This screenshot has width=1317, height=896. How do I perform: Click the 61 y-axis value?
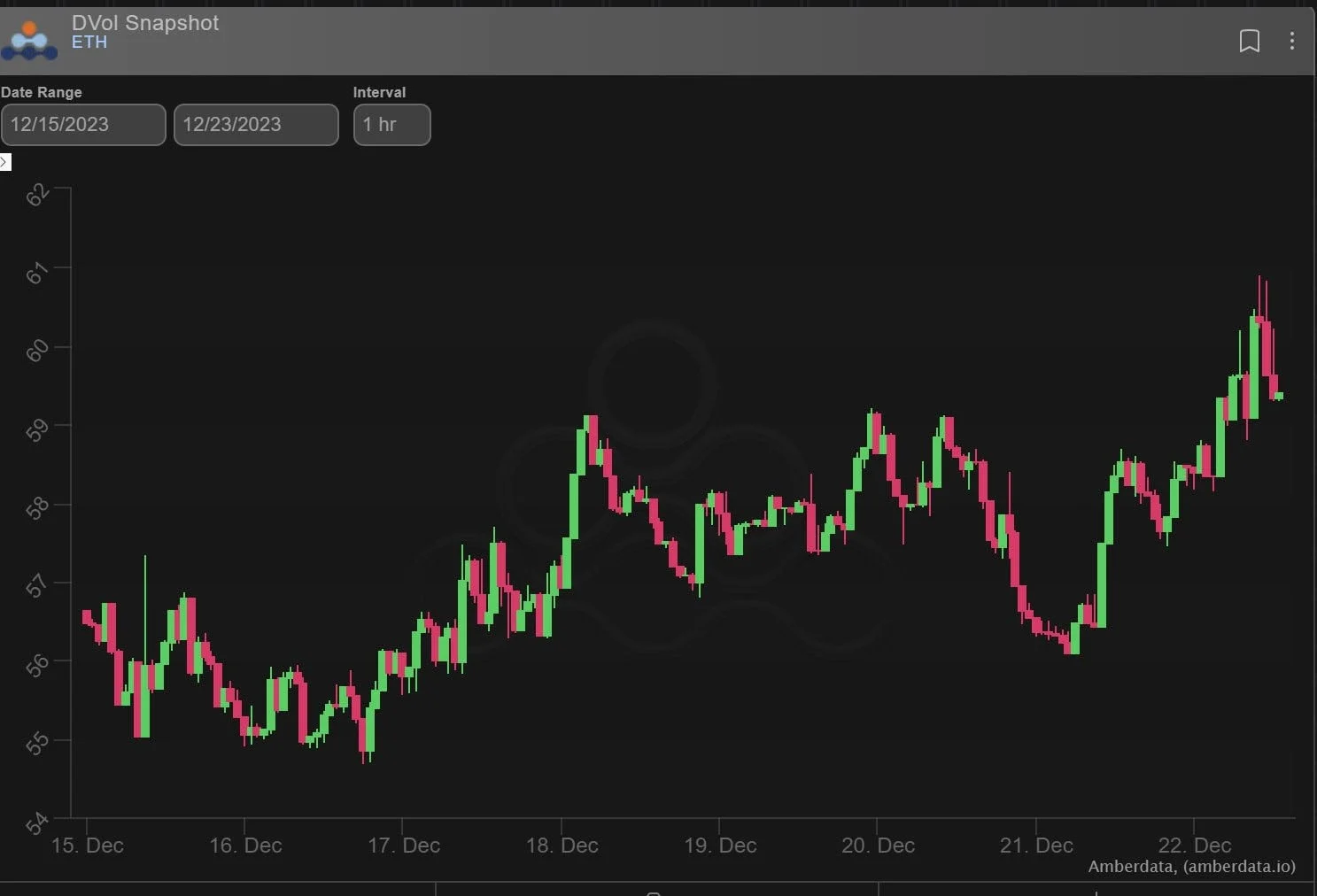click(x=37, y=274)
